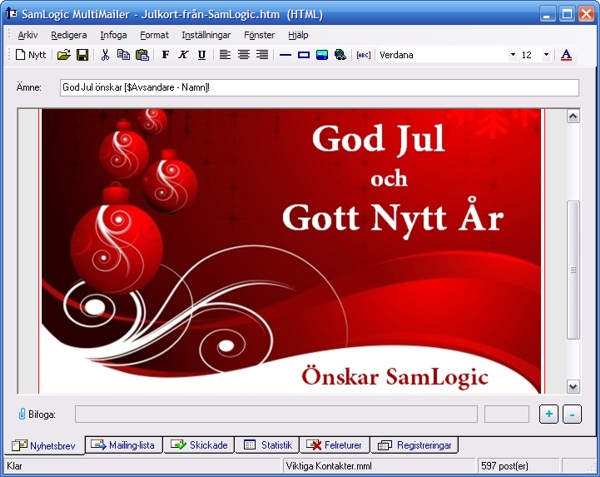
Task: Switch to the Nyhetsbrev tab
Action: pos(44,446)
